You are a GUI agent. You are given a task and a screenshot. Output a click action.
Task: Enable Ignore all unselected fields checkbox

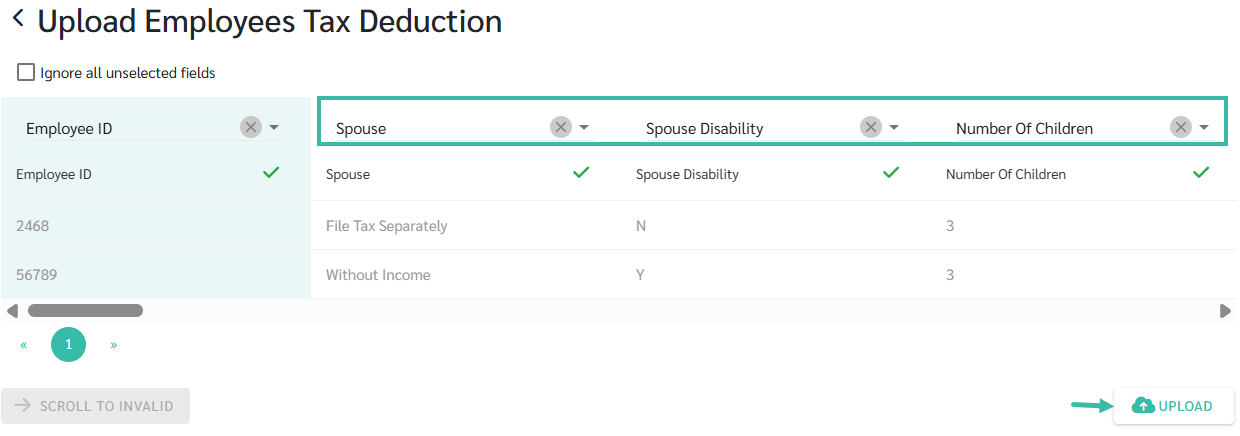tap(26, 73)
